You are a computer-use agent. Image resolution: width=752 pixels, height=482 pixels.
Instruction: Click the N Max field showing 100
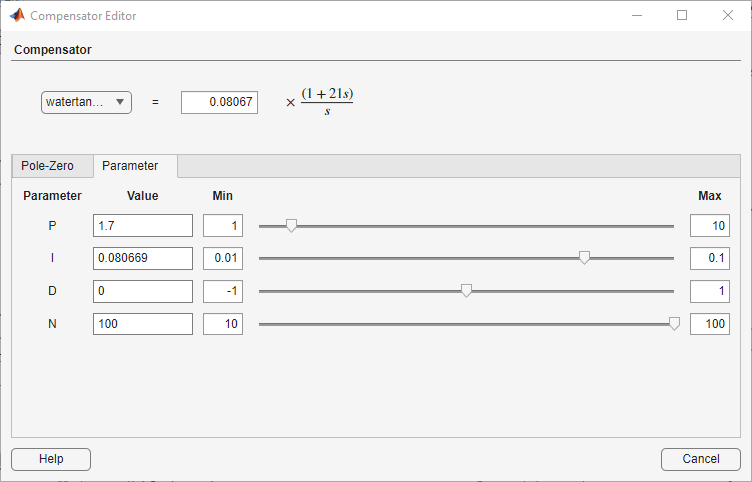click(x=710, y=324)
